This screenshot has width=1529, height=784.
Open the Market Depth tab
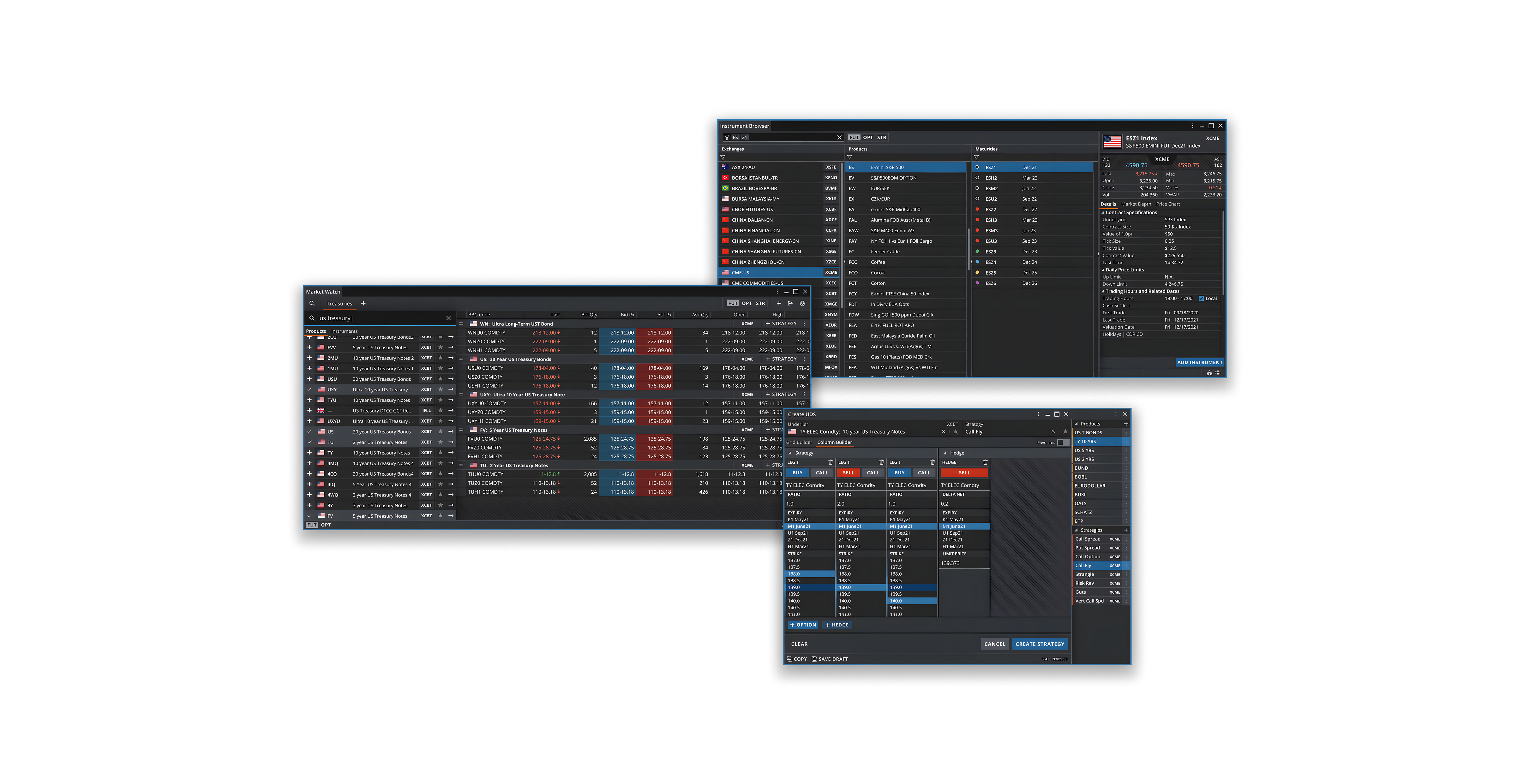point(1136,204)
